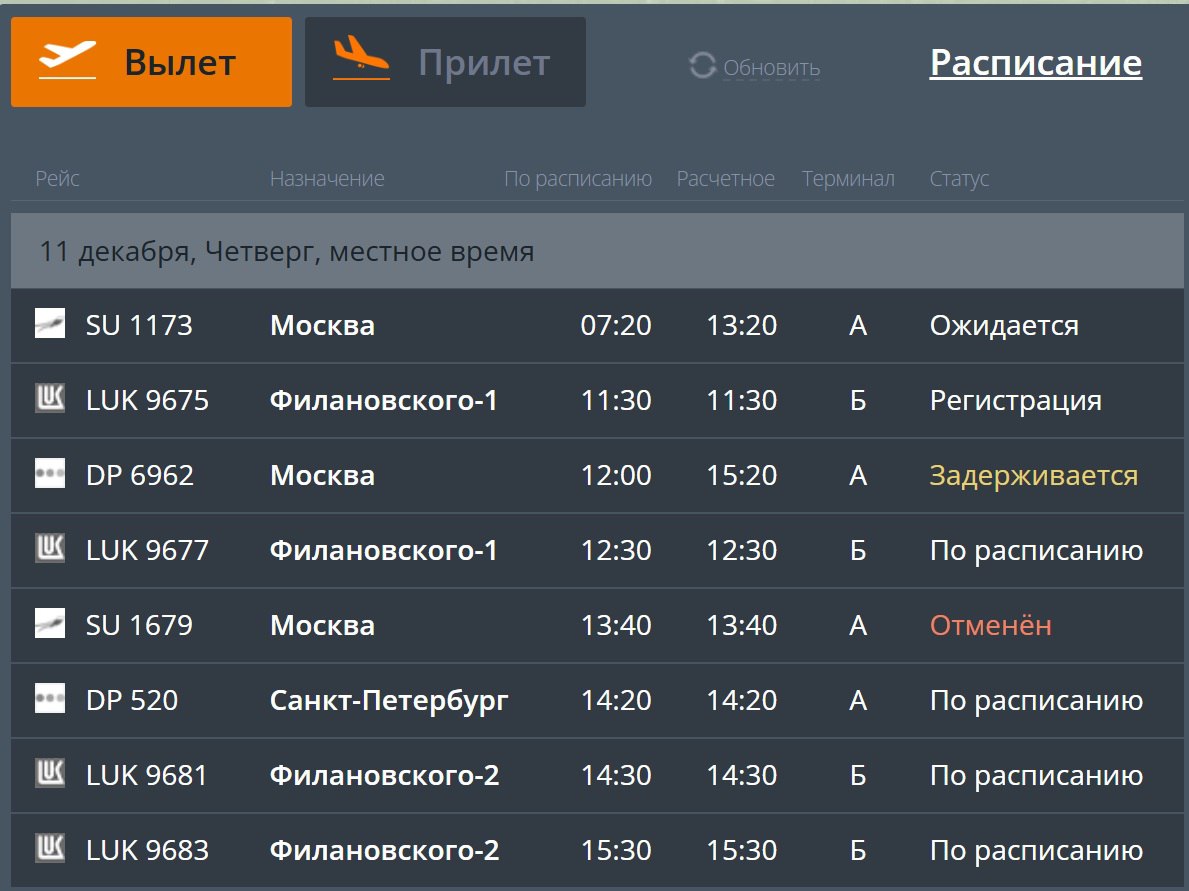Click the Обновить refresh link

coord(771,68)
